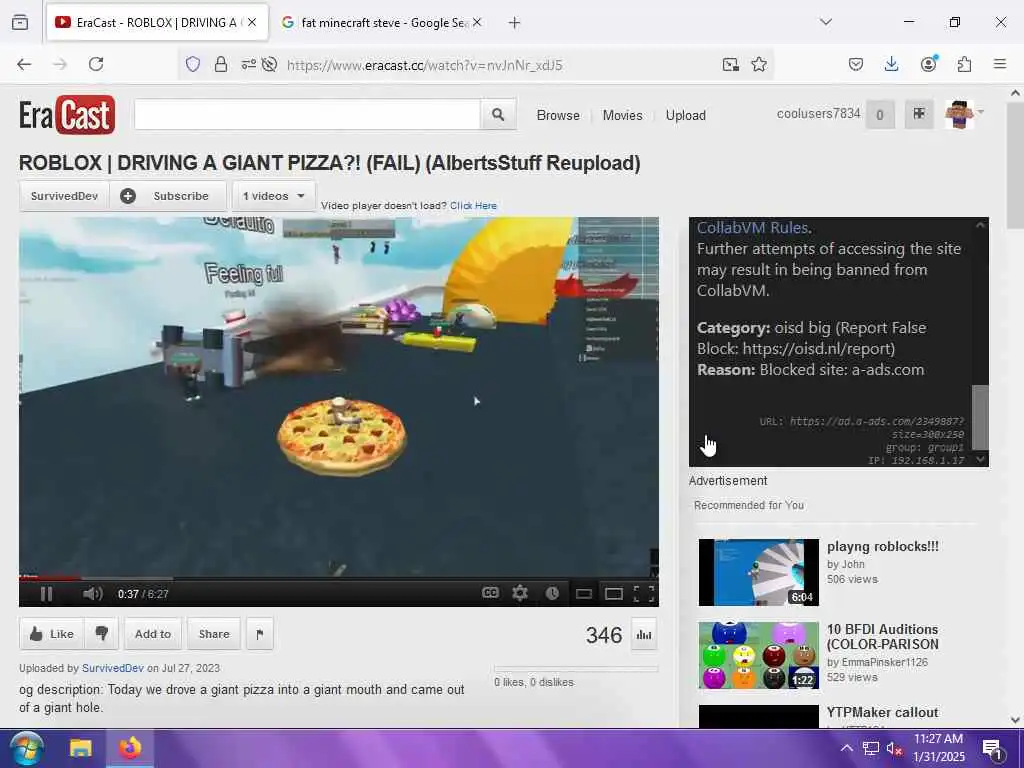The image size is (1024, 768).
Task: Open a new browser tab
Action: click(515, 23)
